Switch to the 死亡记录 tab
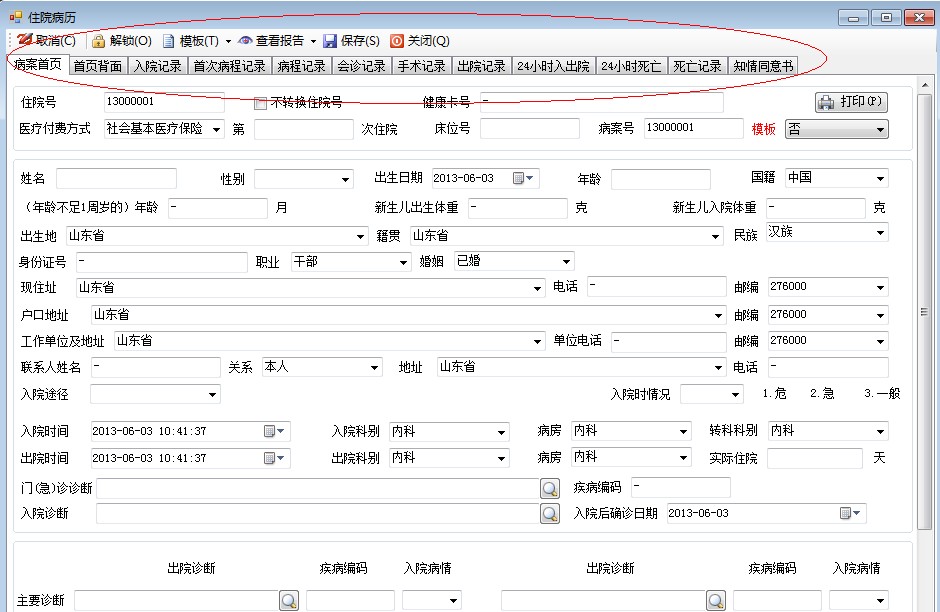The image size is (940, 612). pyautogui.click(x=697, y=66)
